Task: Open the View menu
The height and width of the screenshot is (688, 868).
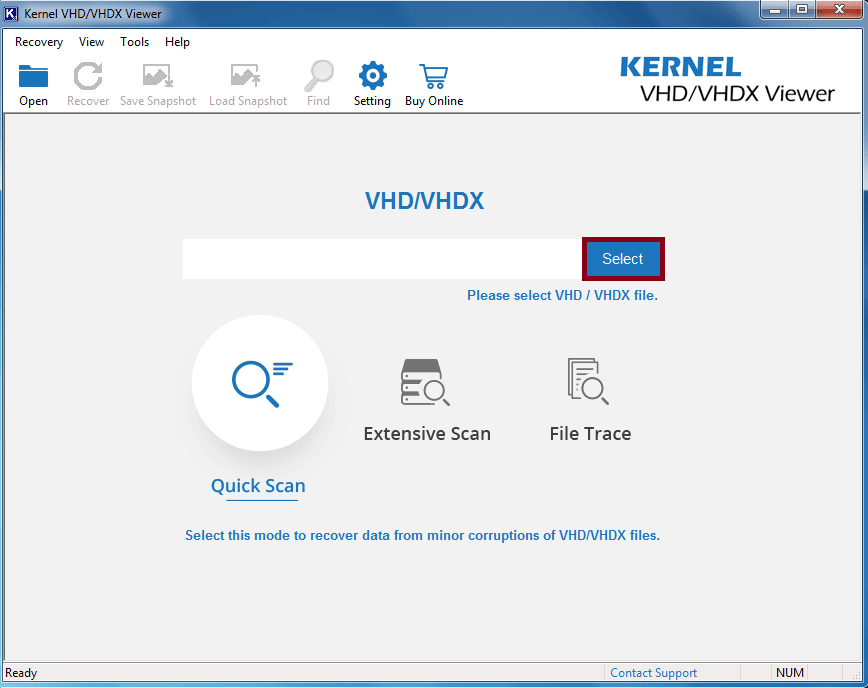Action: [x=91, y=42]
